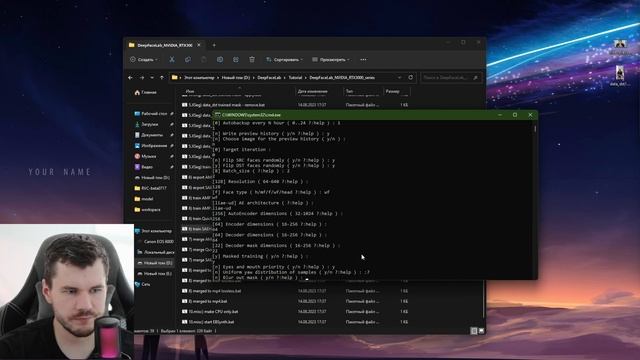Image resolution: width=640 pixels, height=360 pixels.
Task: Open Изображения (Pictures) in the sidebar
Action: tap(151, 145)
